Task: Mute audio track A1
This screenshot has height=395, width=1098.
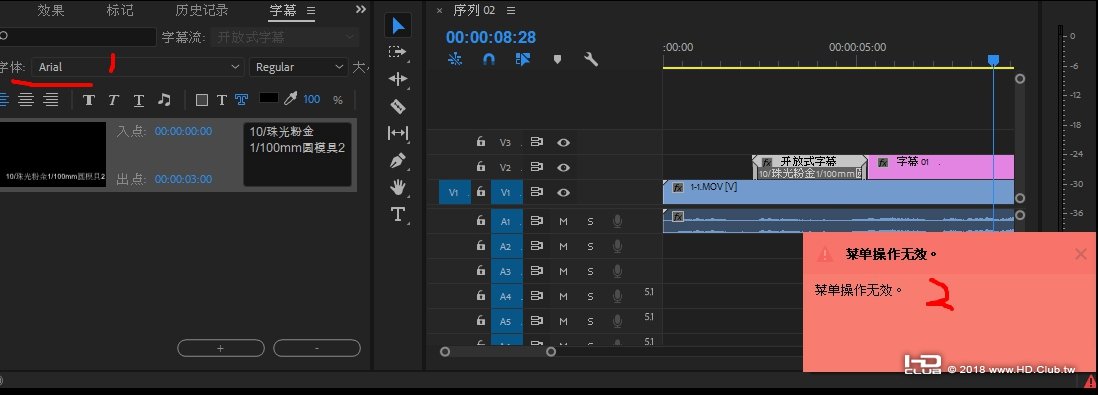Action: coord(563,221)
